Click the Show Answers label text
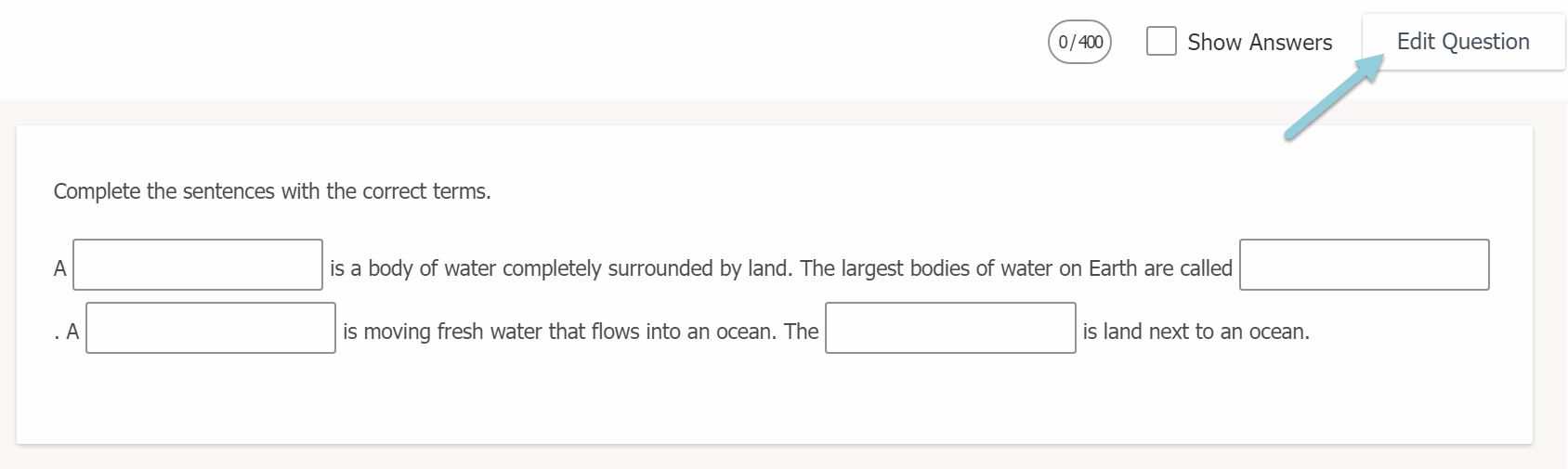Screen dimensions: 1568x469 1260,43
